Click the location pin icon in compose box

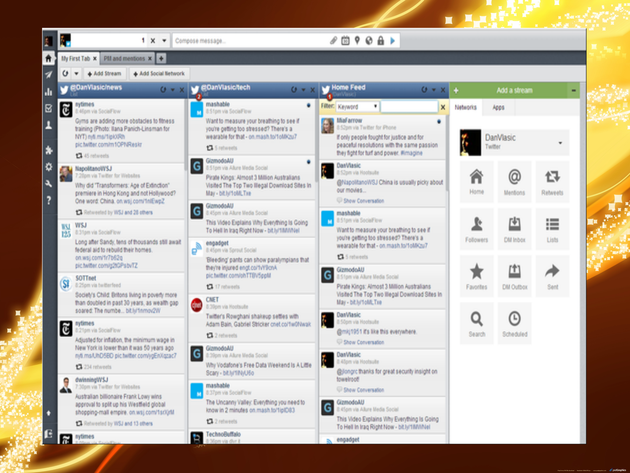pyautogui.click(x=357, y=41)
